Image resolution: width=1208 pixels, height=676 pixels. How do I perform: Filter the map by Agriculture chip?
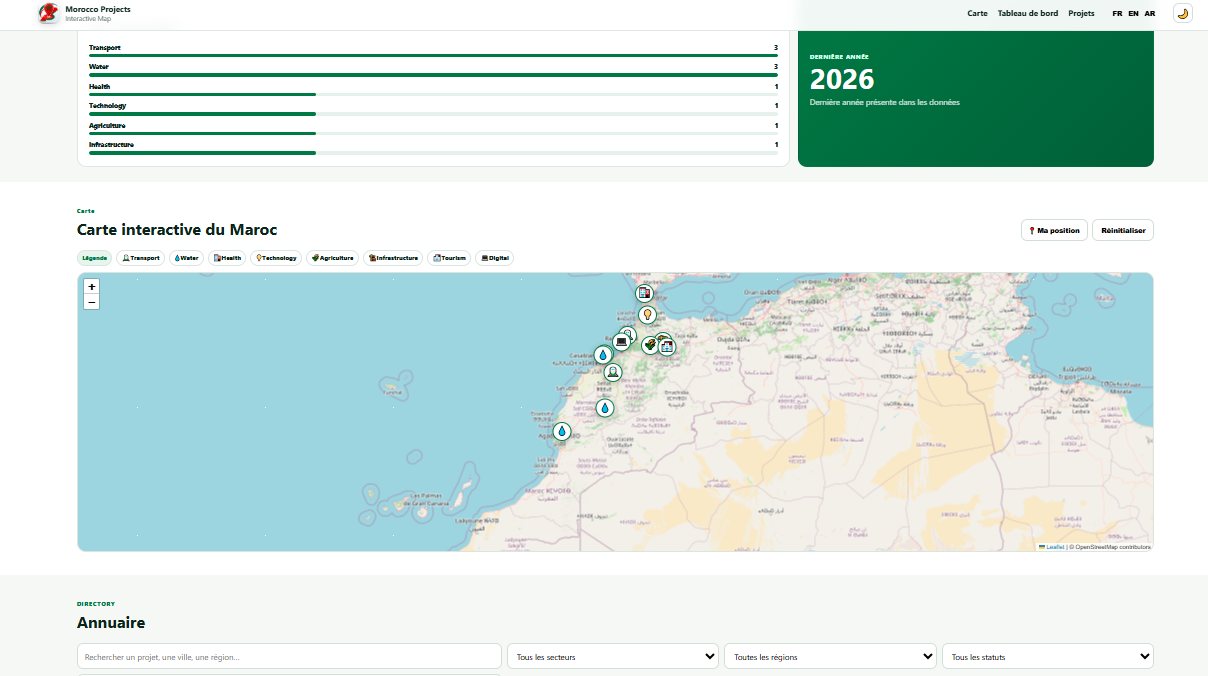pyautogui.click(x=332, y=258)
